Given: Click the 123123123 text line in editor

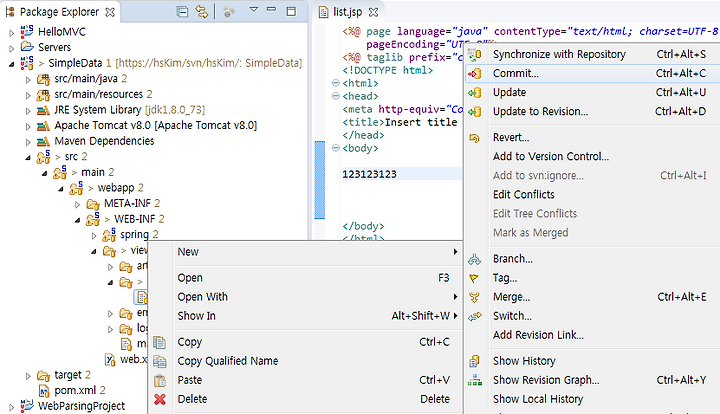Looking at the screenshot, I should click(369, 174).
